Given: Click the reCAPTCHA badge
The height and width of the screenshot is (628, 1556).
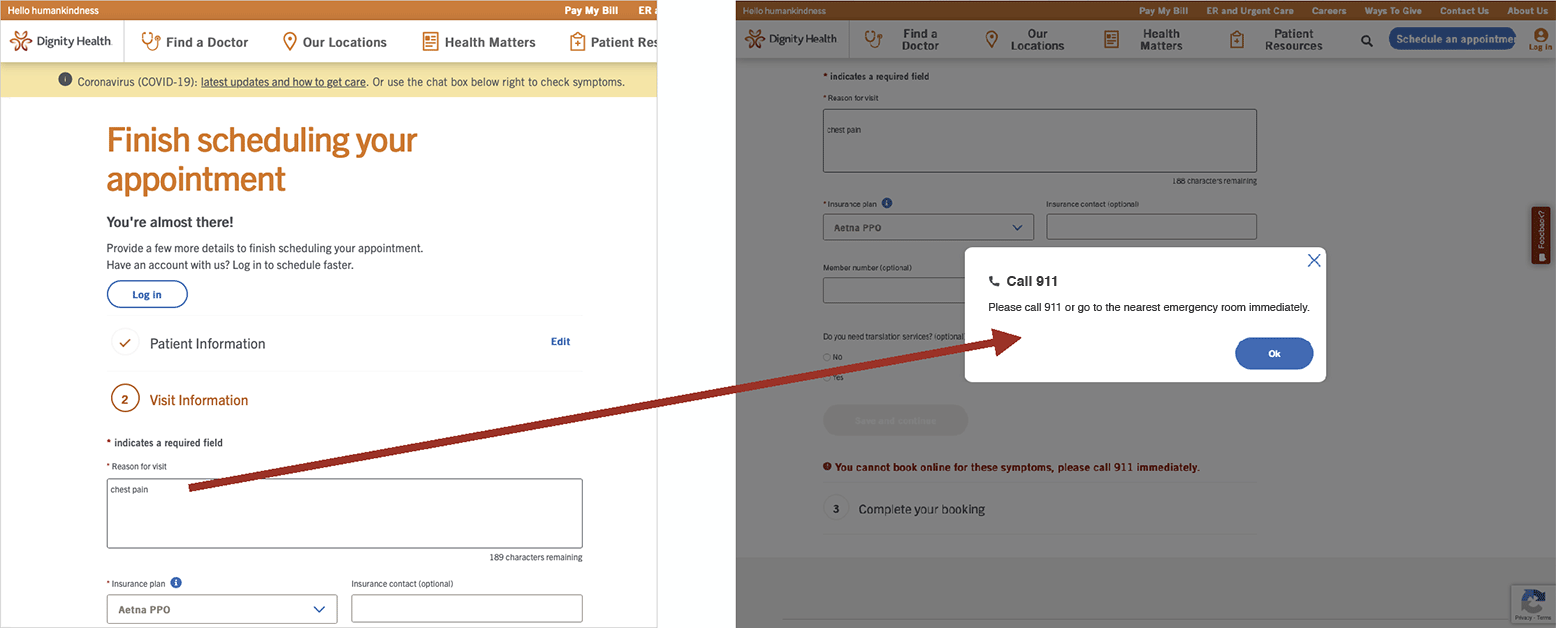Looking at the screenshot, I should coord(1533,605).
